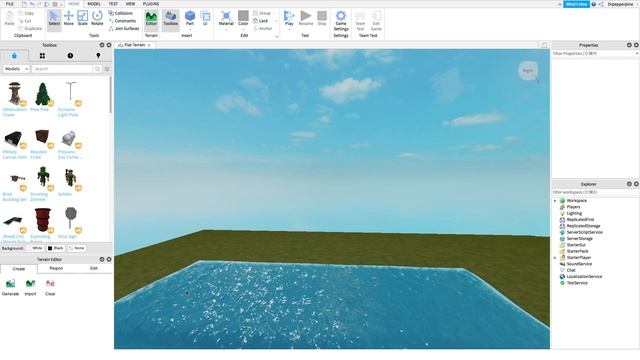Open the Help question mark icon

point(593,4)
